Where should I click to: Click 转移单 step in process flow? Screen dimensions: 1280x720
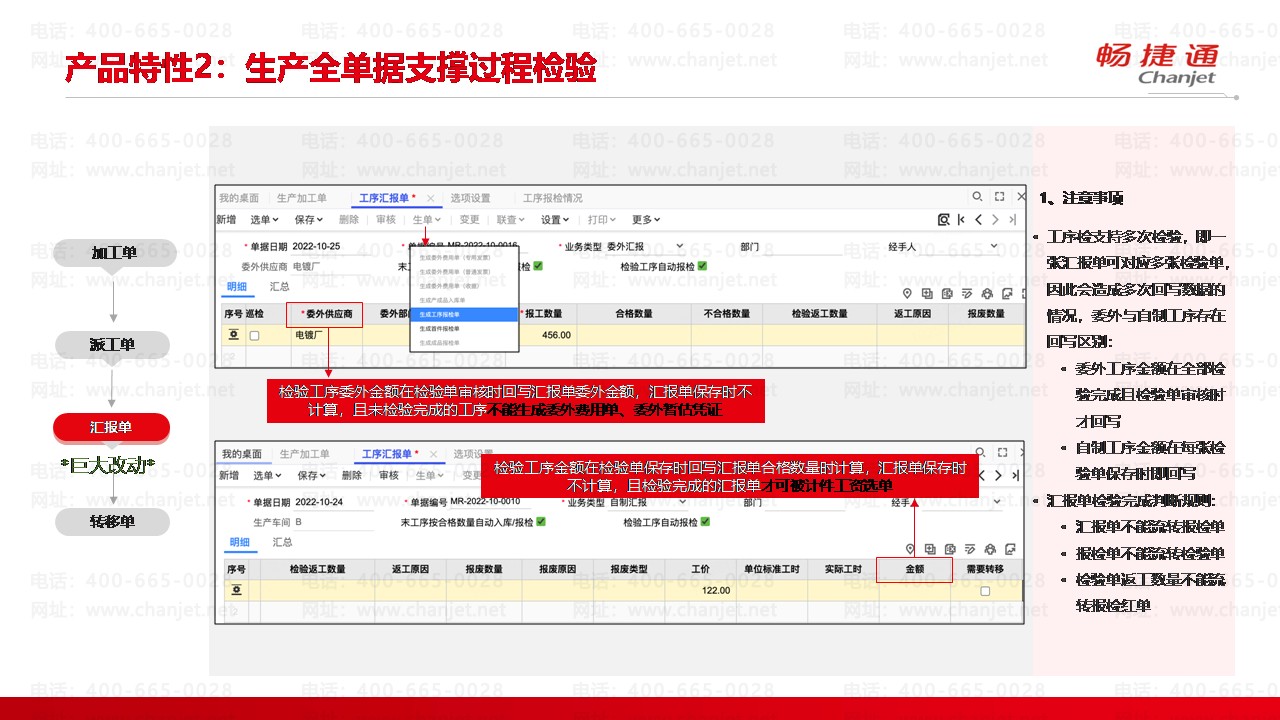click(x=111, y=521)
